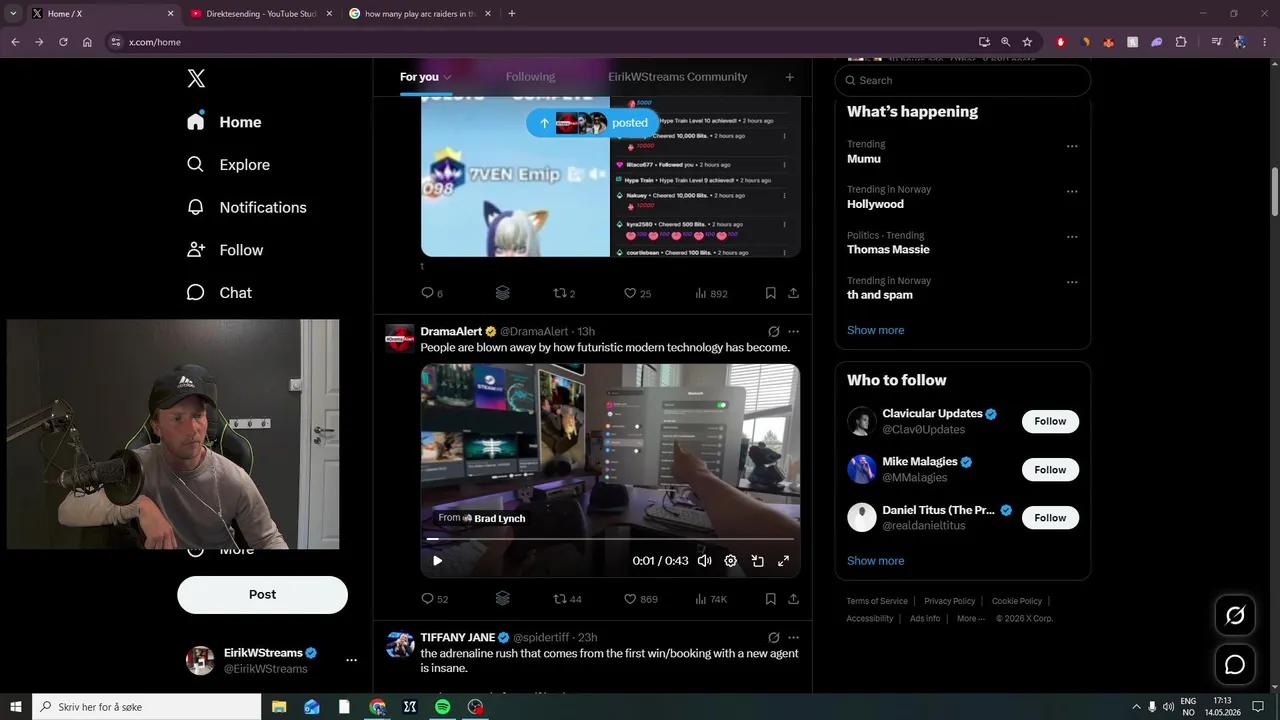1280x720 pixels.
Task: Repost the post with 2 reposts
Action: click(565, 293)
